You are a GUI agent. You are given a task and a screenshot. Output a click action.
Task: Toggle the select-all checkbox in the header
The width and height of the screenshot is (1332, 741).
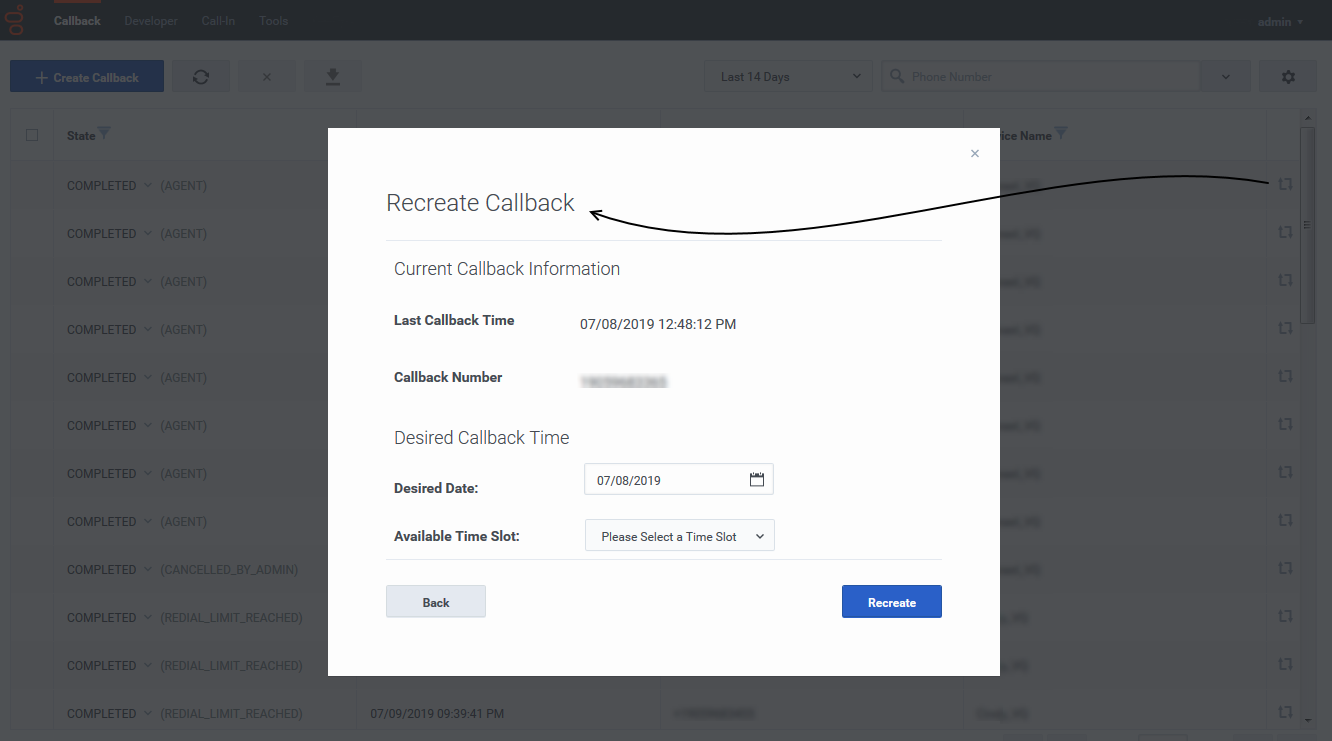coord(32,134)
